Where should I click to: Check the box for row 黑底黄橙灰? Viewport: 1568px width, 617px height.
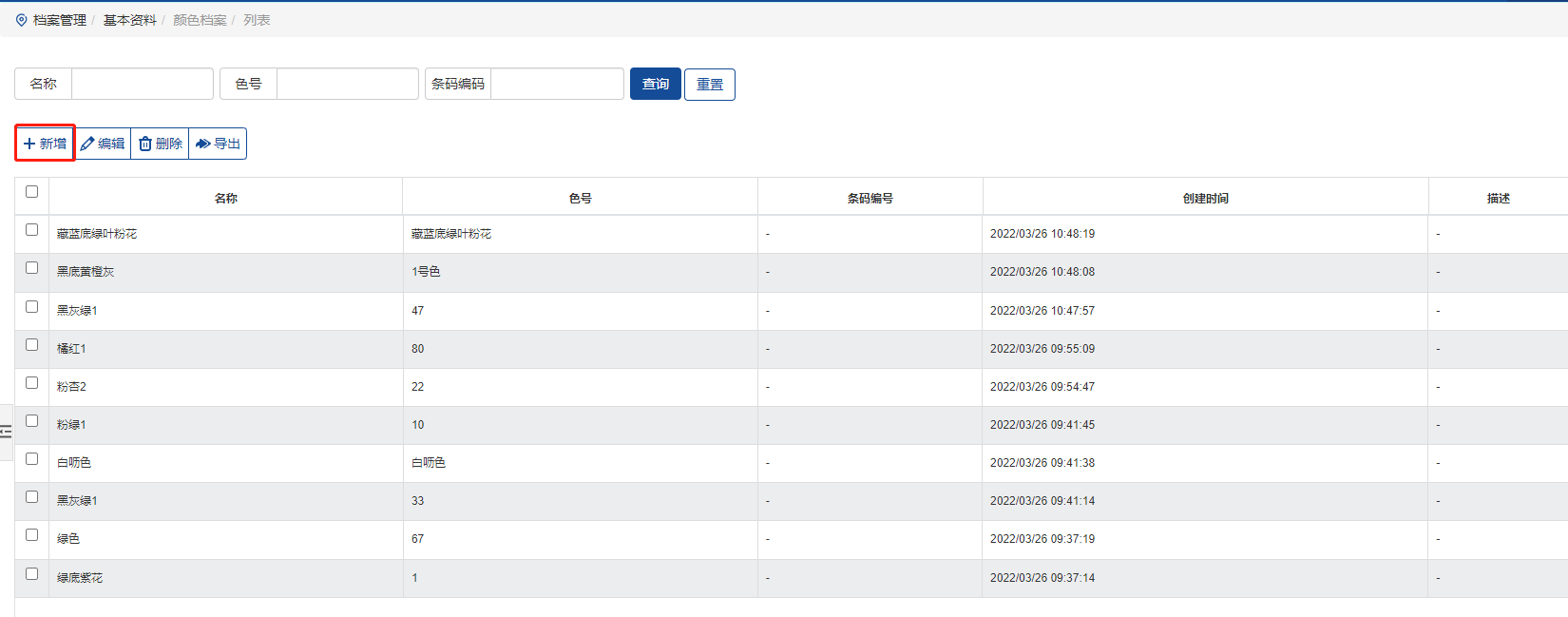click(31, 268)
